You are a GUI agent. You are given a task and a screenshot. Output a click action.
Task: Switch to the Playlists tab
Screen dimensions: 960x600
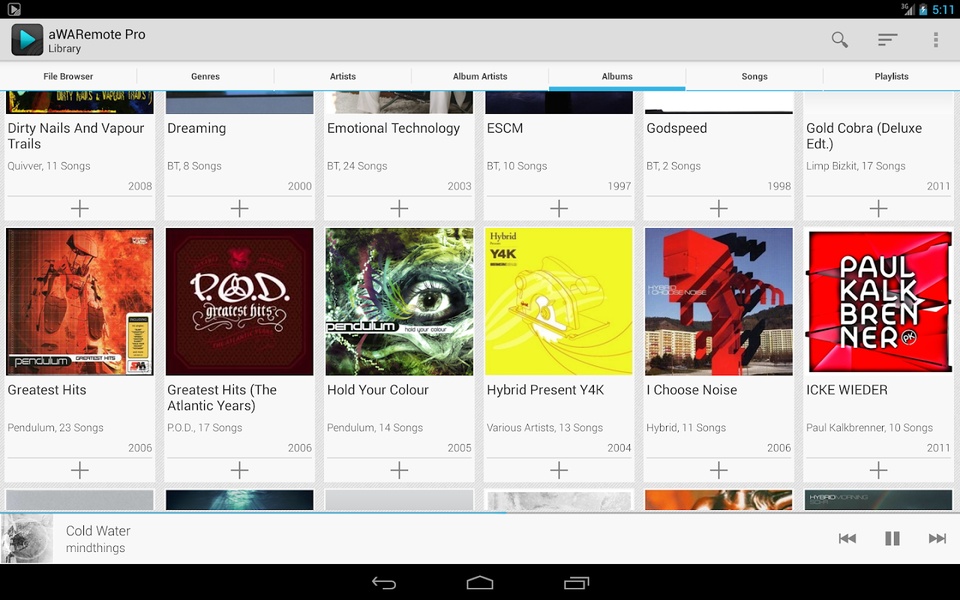[x=891, y=77]
